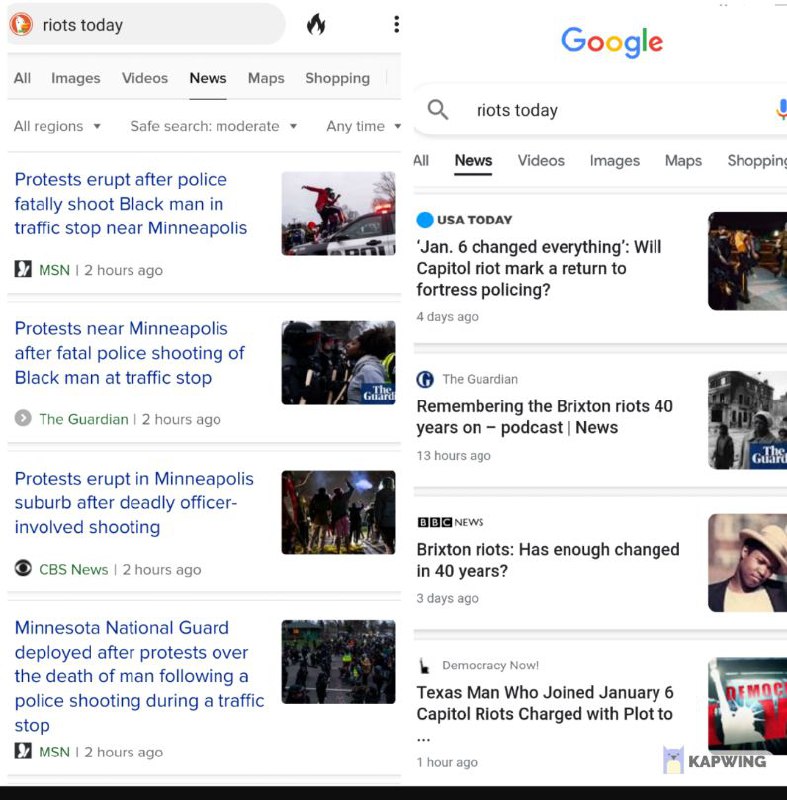
Task: Open the Safe search: moderate dropdown
Action: pyautogui.click(x=213, y=126)
